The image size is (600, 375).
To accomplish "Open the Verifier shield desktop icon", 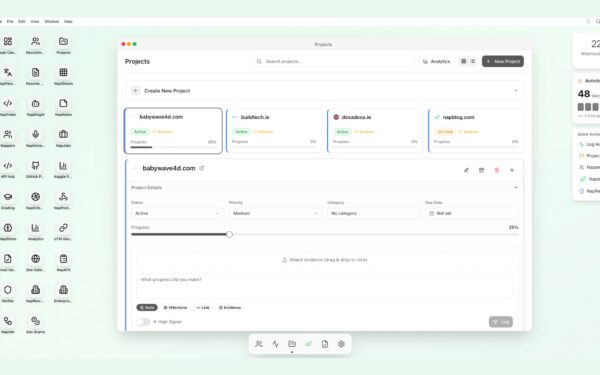I will pyautogui.click(x=8, y=290).
